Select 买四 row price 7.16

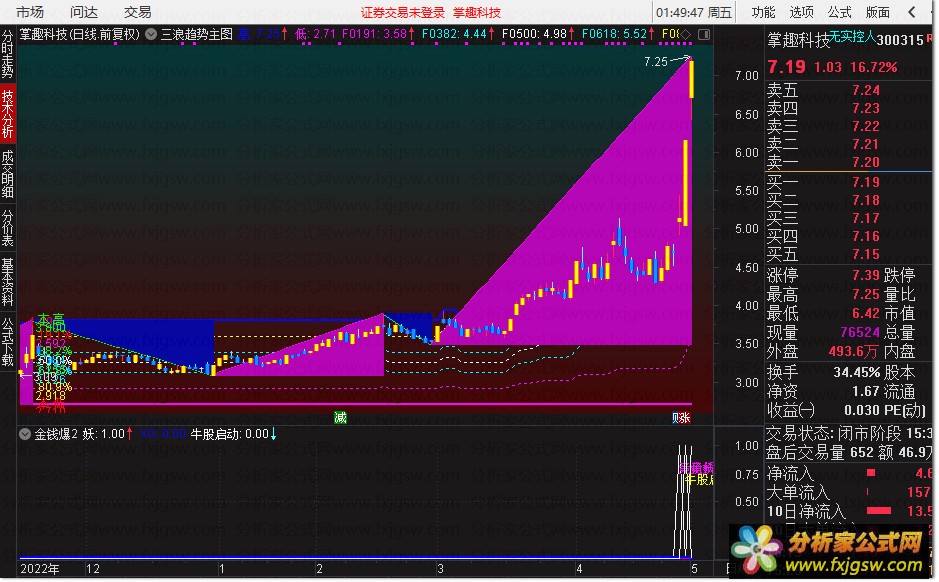pos(866,236)
